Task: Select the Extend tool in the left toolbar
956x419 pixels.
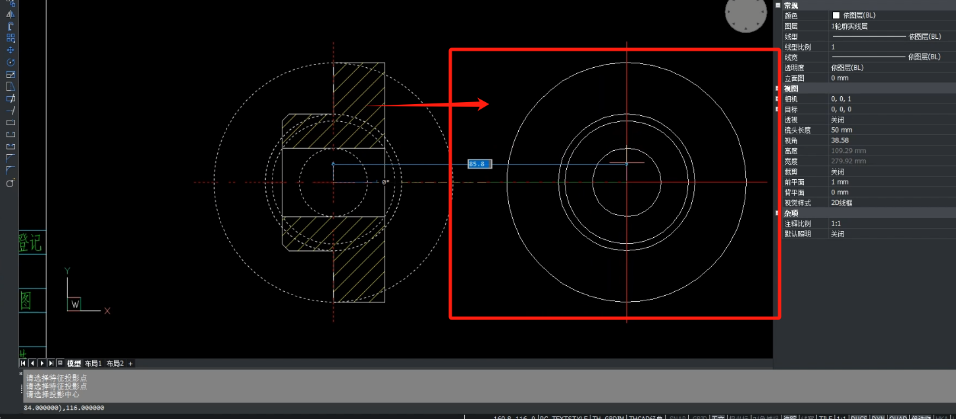Action: 10,111
